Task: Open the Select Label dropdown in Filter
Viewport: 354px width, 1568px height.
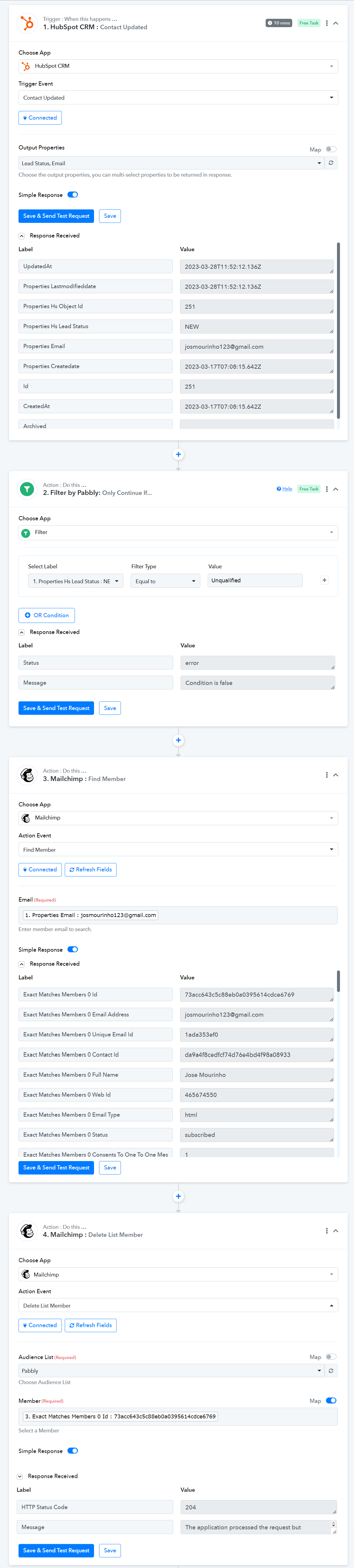Action: click(x=76, y=581)
